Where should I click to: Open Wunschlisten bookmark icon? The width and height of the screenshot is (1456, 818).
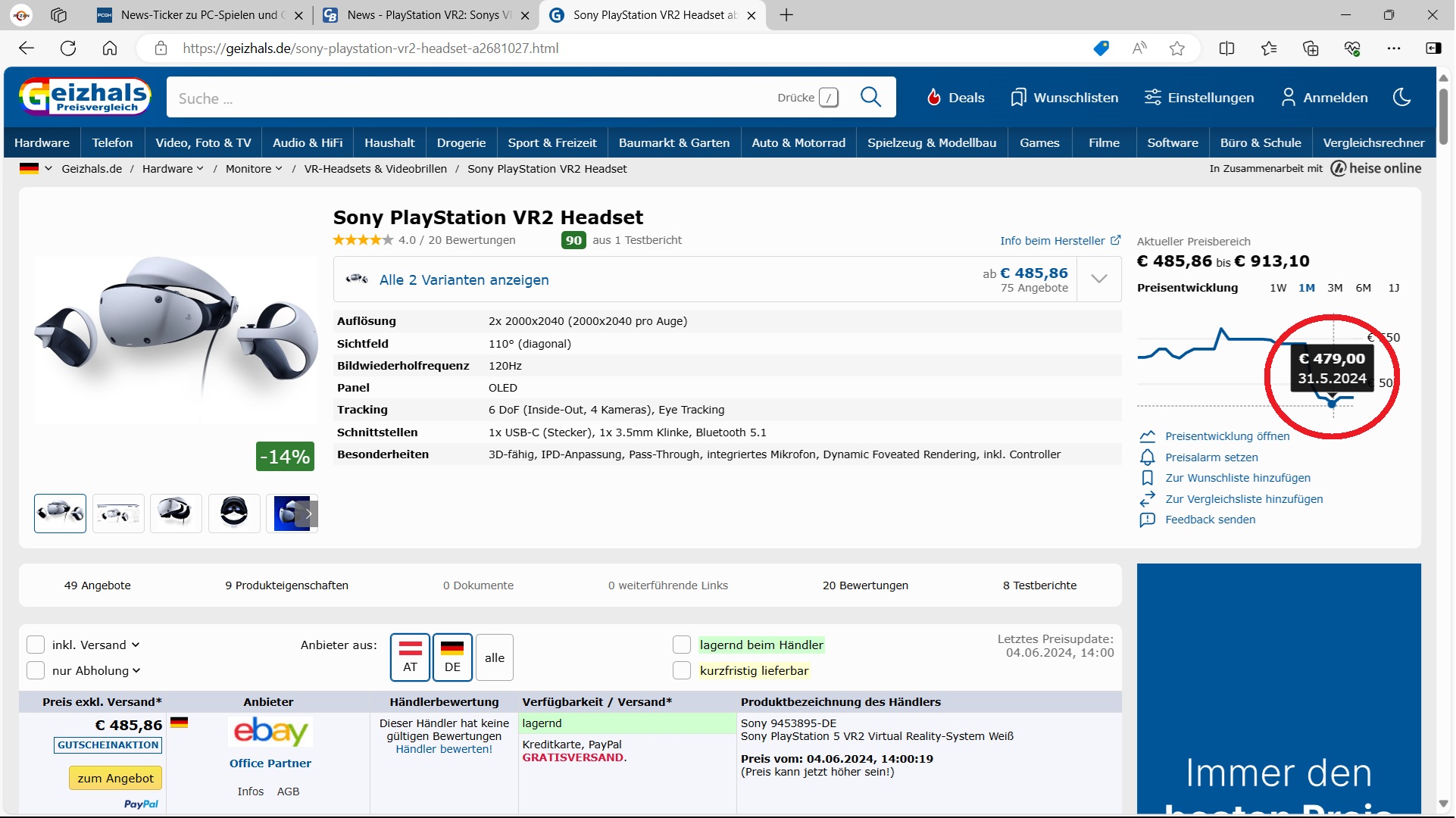coord(1018,97)
